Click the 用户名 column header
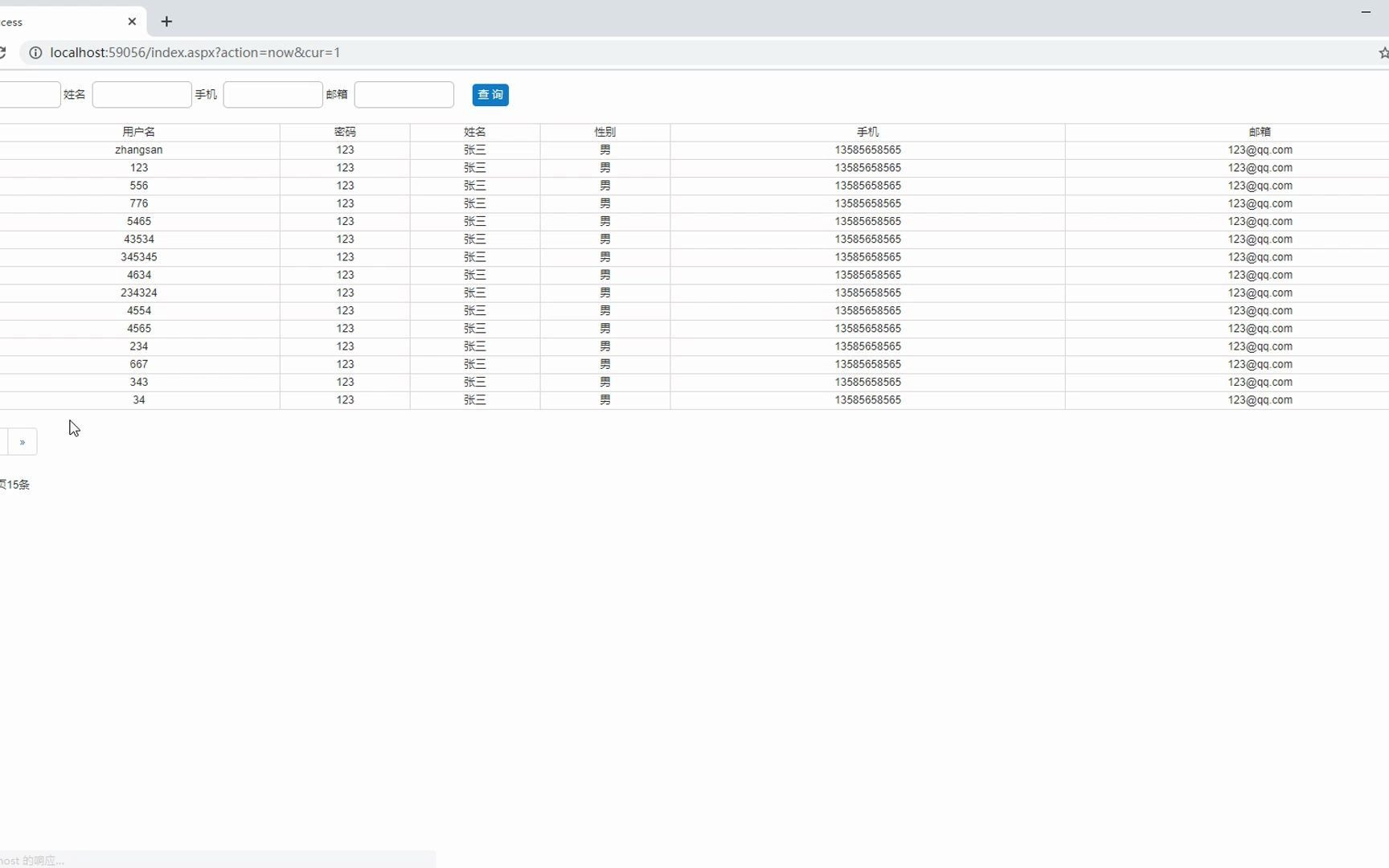 click(x=139, y=132)
